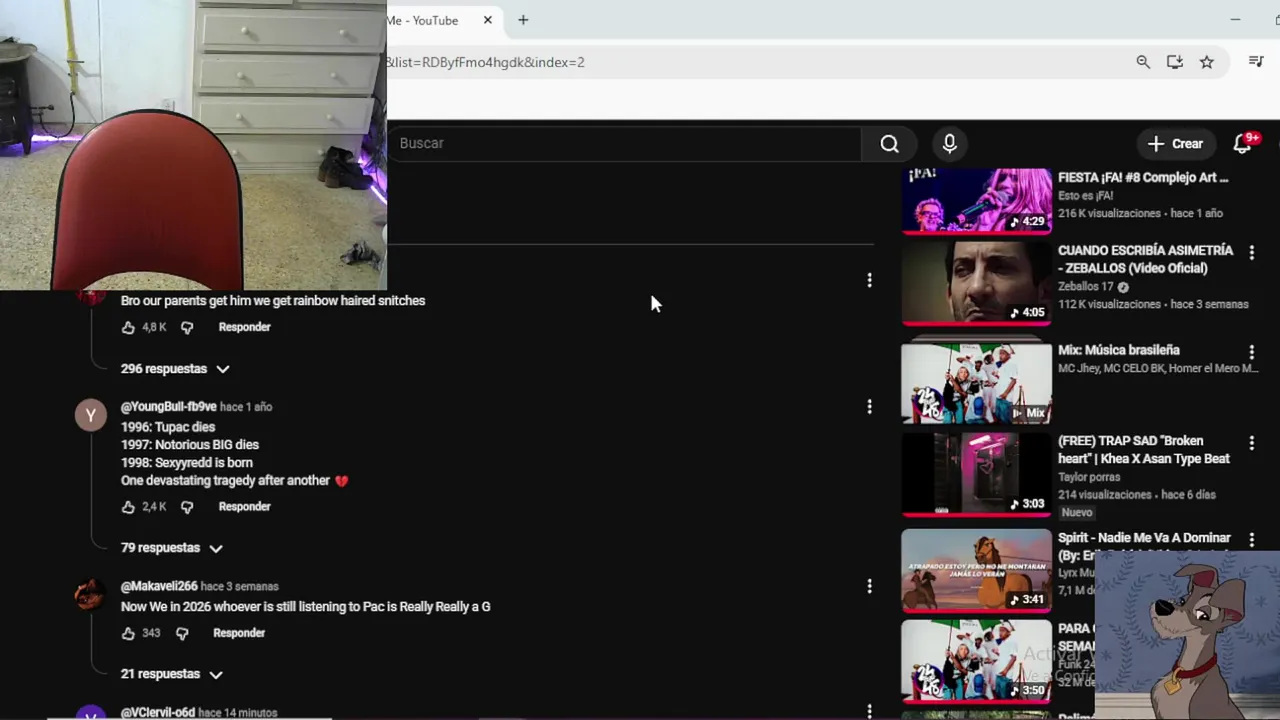Expand 21 respuestas replies
The image size is (1280, 720).
point(172,674)
